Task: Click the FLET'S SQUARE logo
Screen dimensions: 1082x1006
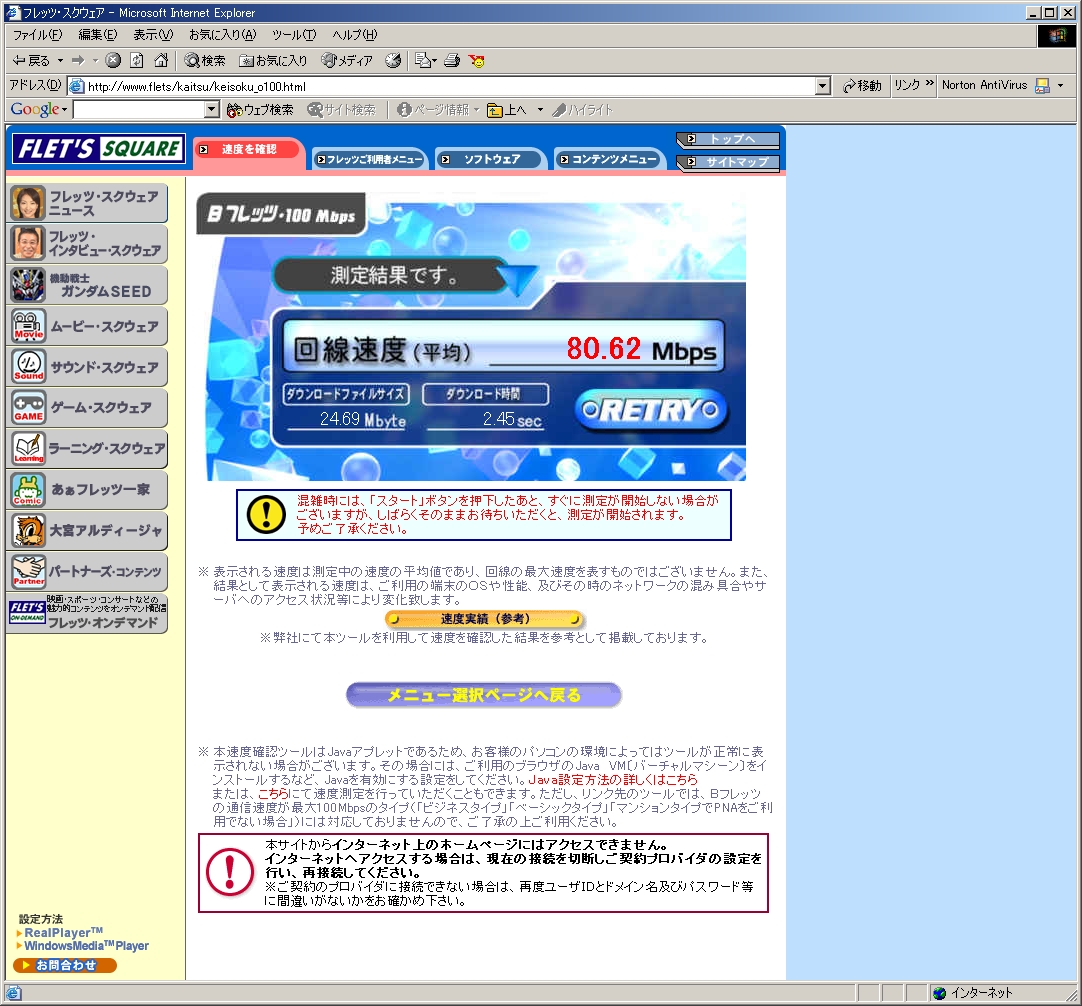Action: [x=99, y=148]
